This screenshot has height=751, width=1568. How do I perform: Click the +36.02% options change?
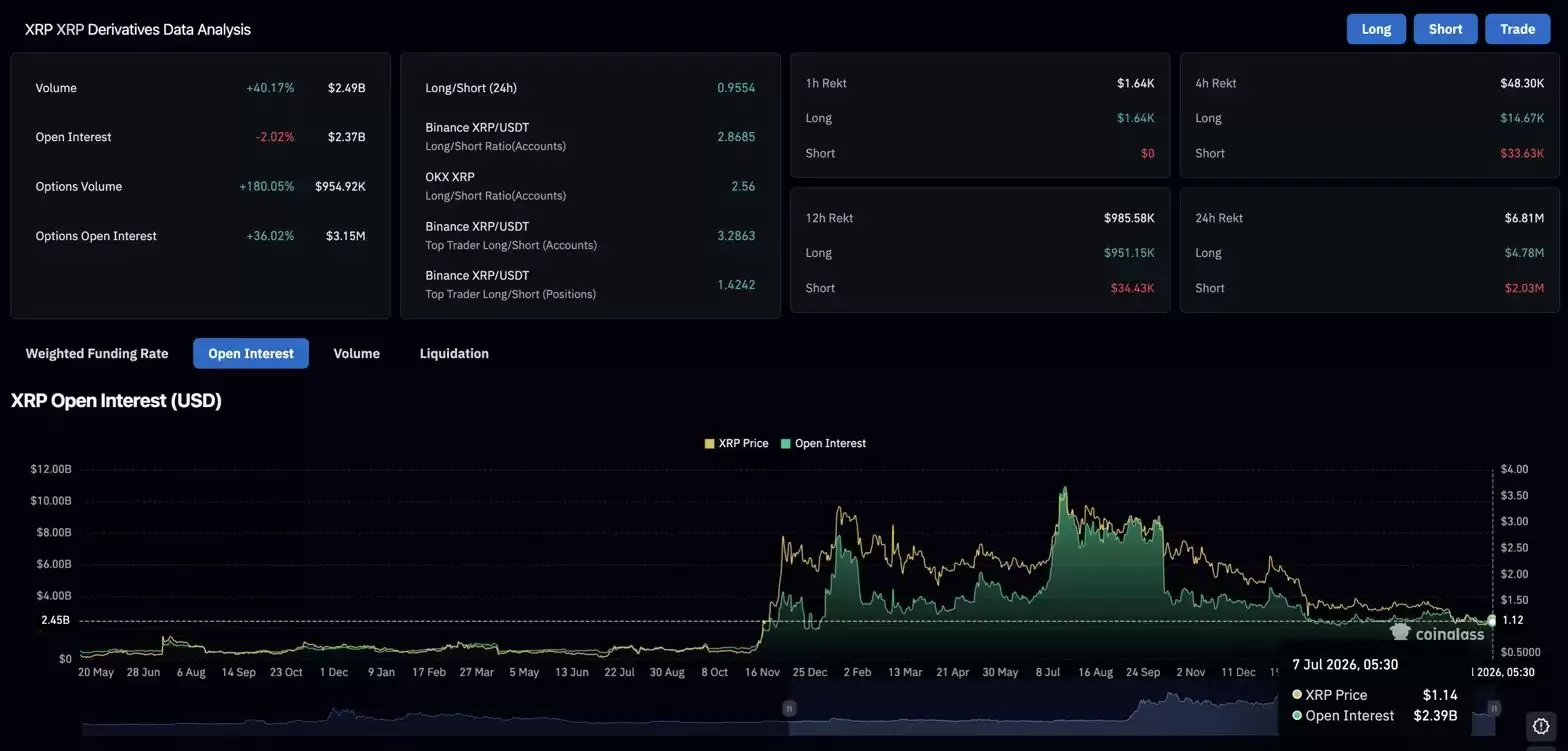(x=270, y=236)
